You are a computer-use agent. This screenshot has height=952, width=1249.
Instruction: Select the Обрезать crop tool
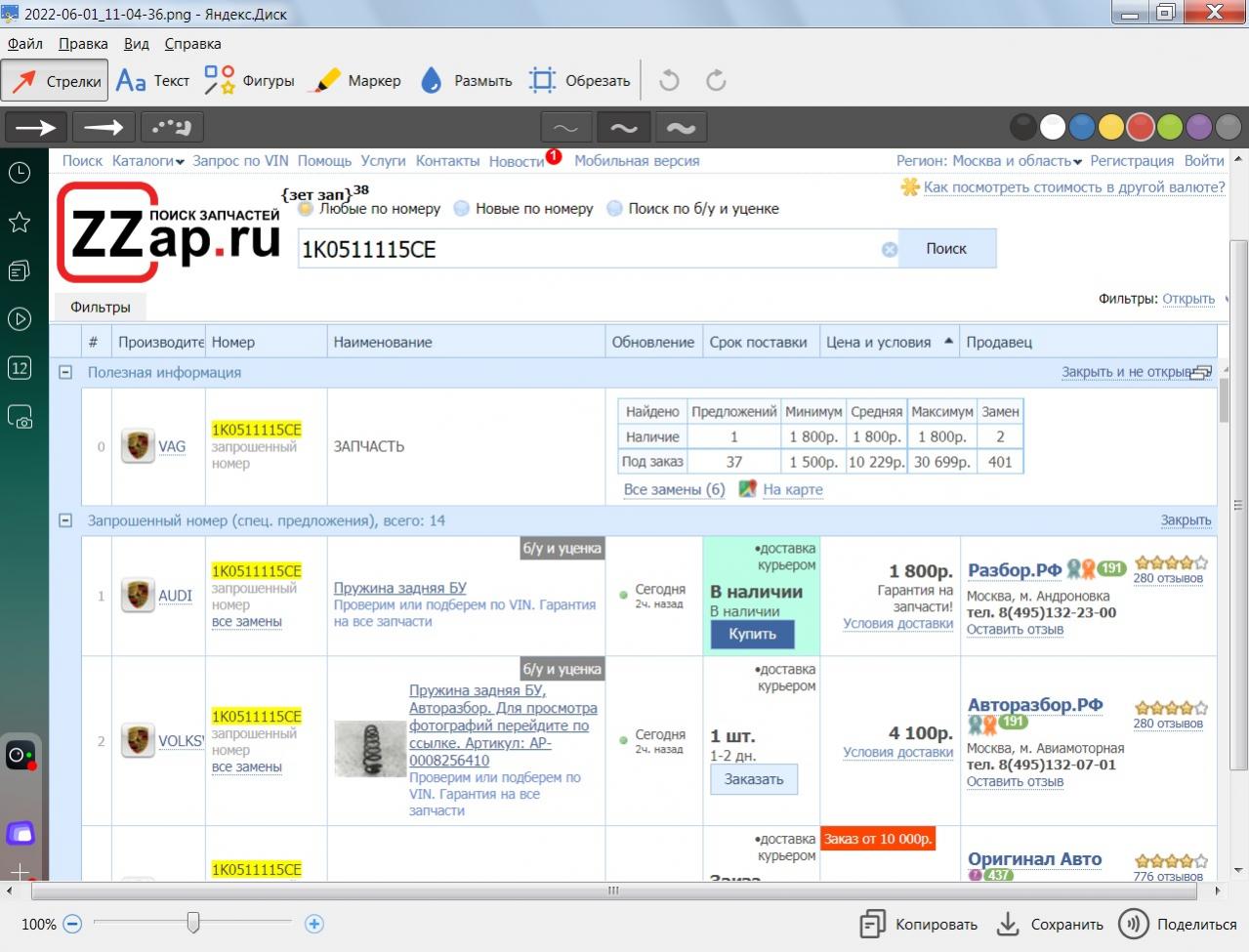tap(580, 81)
